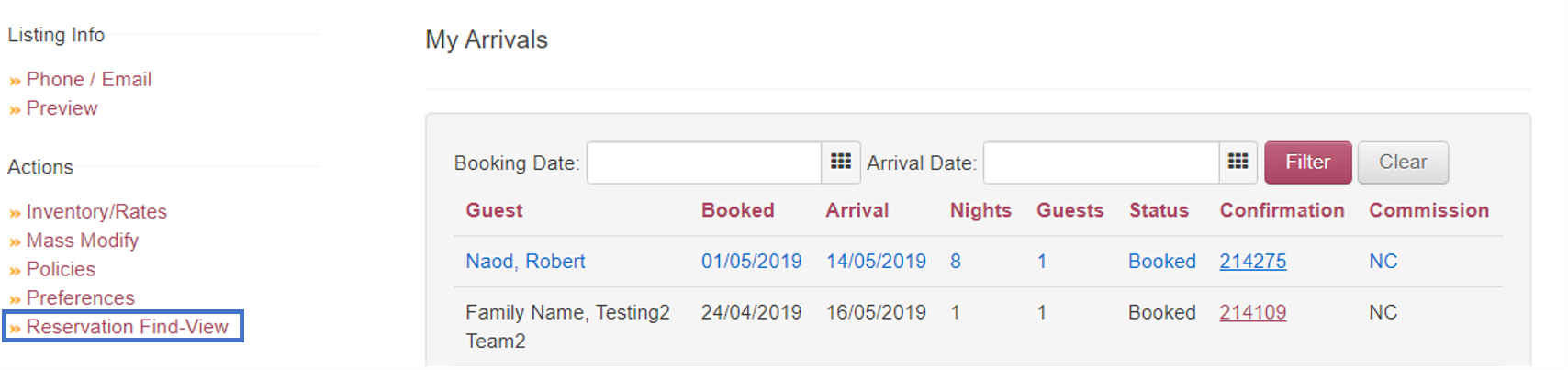Focus the Arrival Date input field

point(1101,163)
